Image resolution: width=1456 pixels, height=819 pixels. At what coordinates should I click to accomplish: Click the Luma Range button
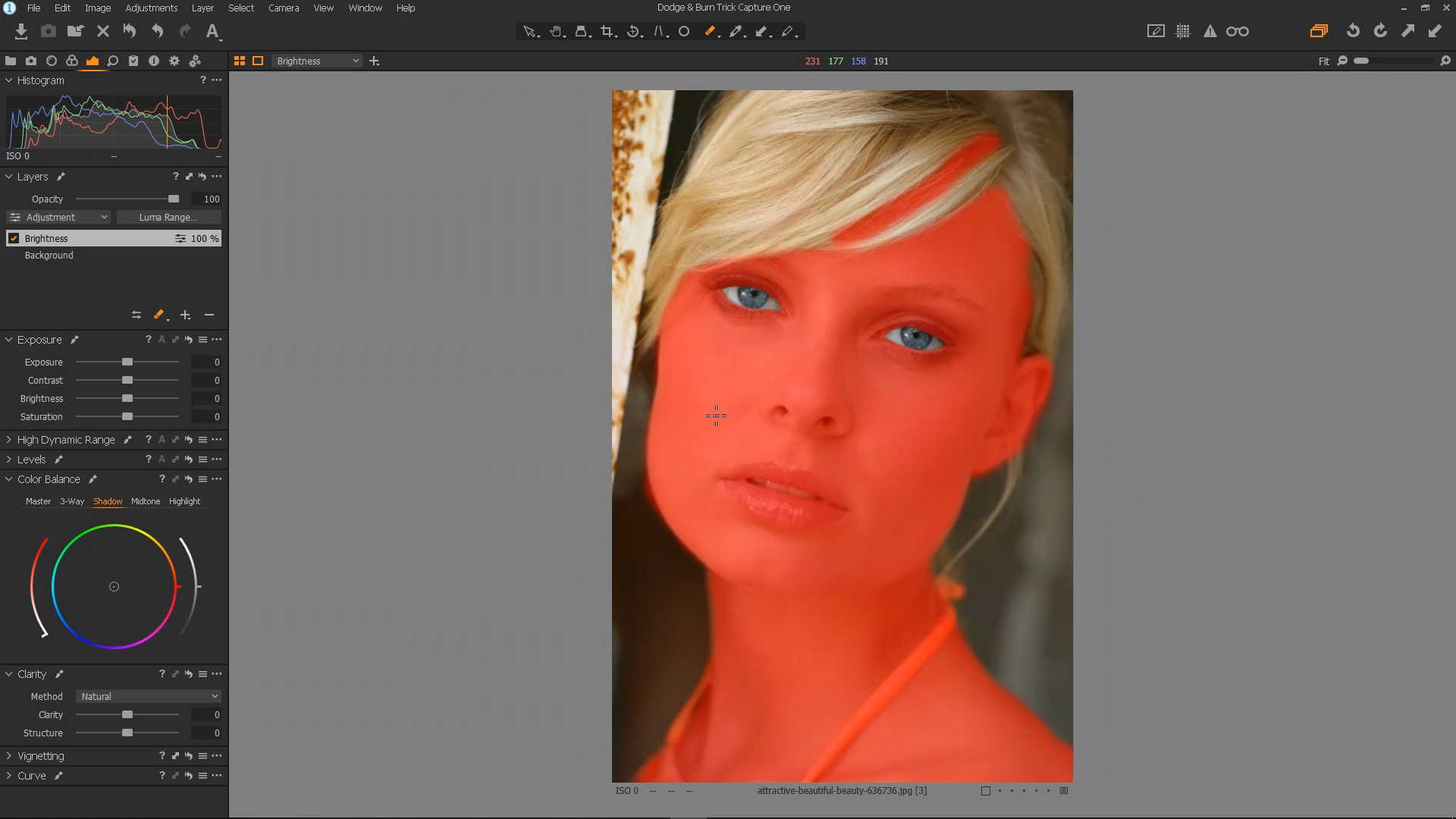point(168,217)
